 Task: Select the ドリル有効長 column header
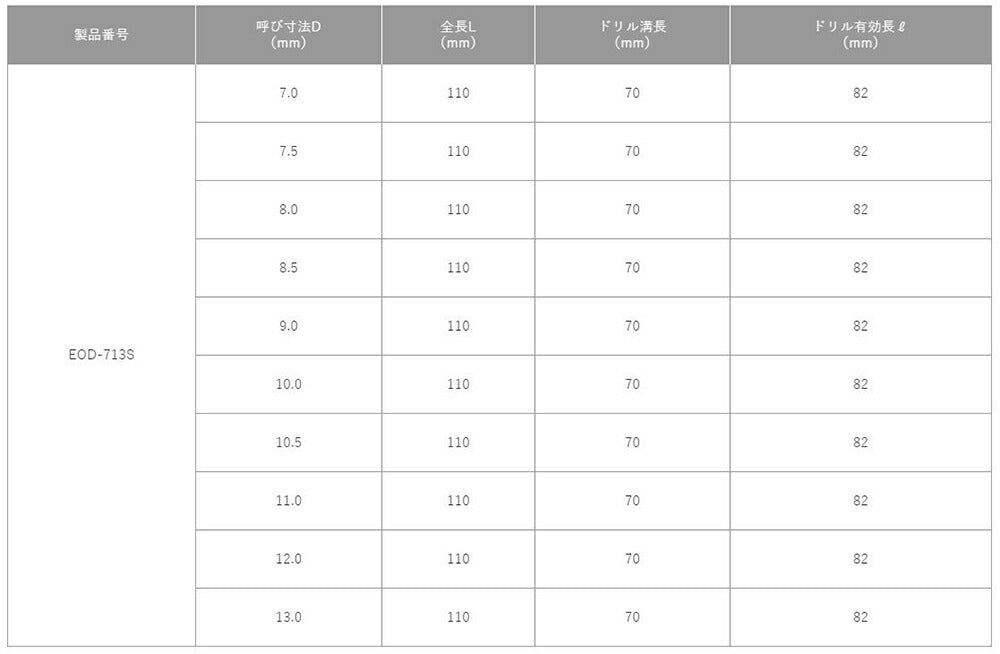coord(861,34)
